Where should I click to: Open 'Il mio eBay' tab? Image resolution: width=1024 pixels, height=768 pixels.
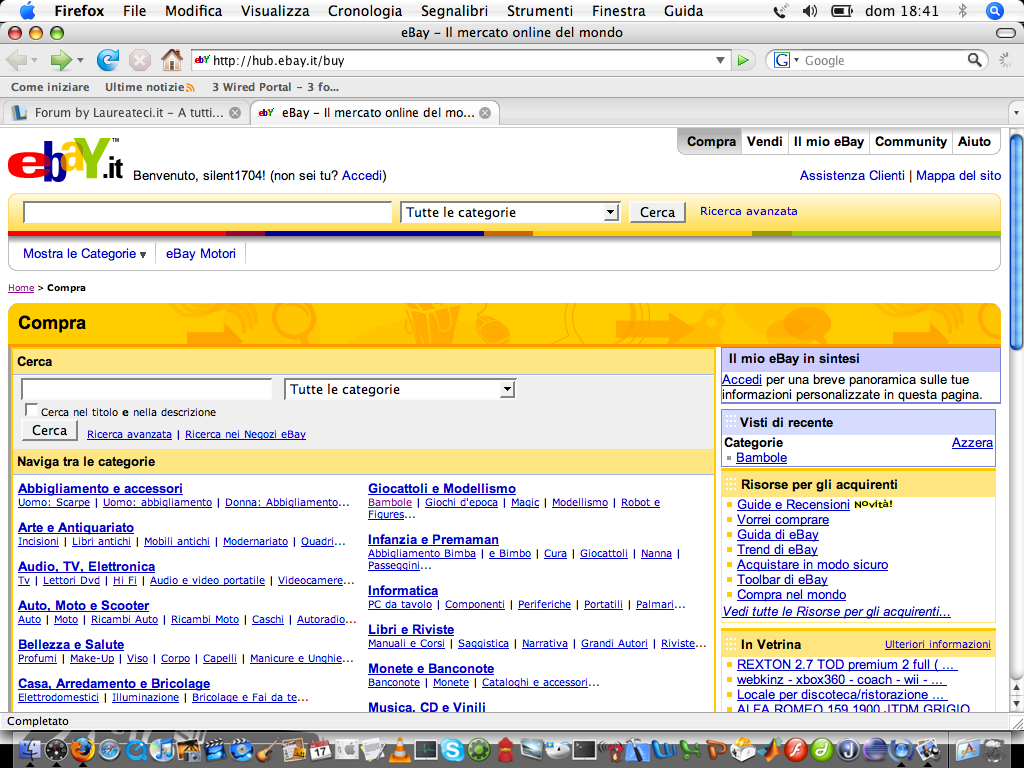829,142
